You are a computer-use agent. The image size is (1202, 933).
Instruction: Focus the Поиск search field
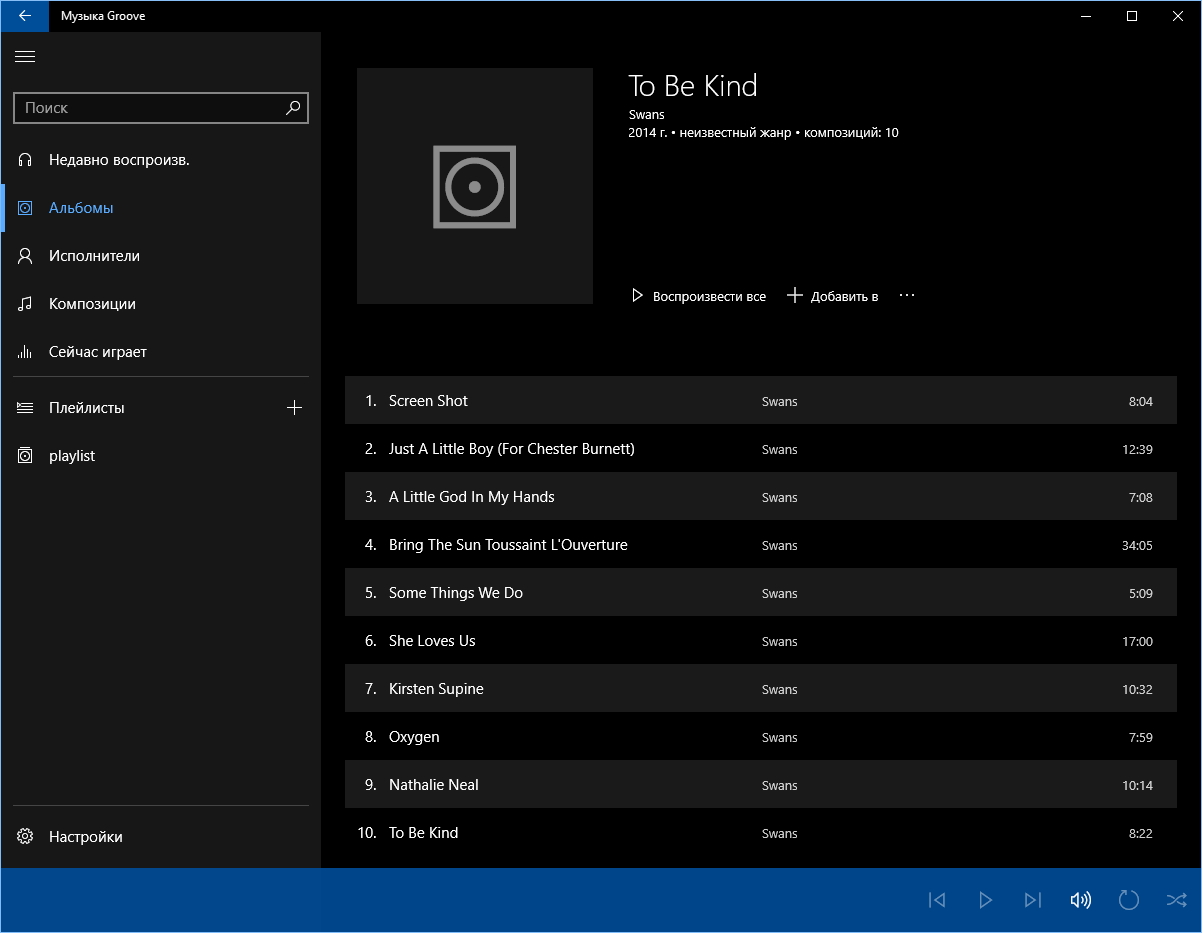tap(161, 108)
